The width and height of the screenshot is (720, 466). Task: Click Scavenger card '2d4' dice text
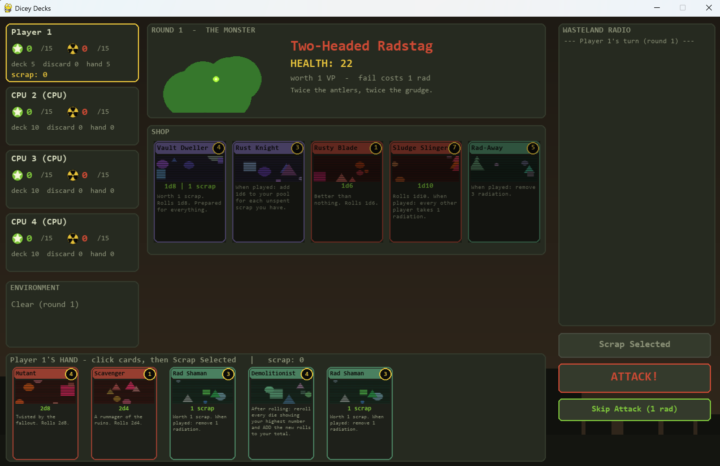coord(124,408)
